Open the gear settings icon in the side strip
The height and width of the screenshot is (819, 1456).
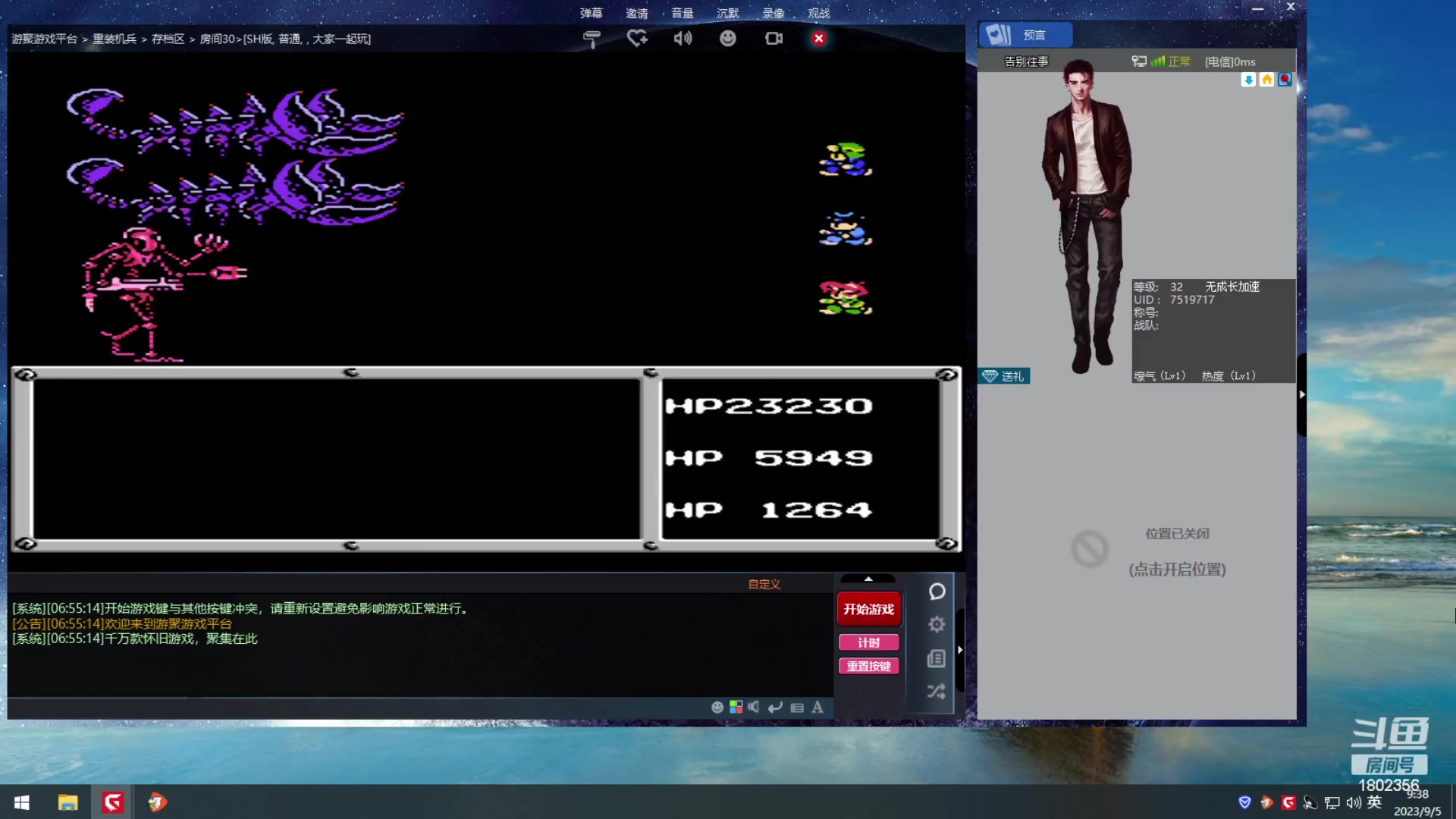point(937,624)
